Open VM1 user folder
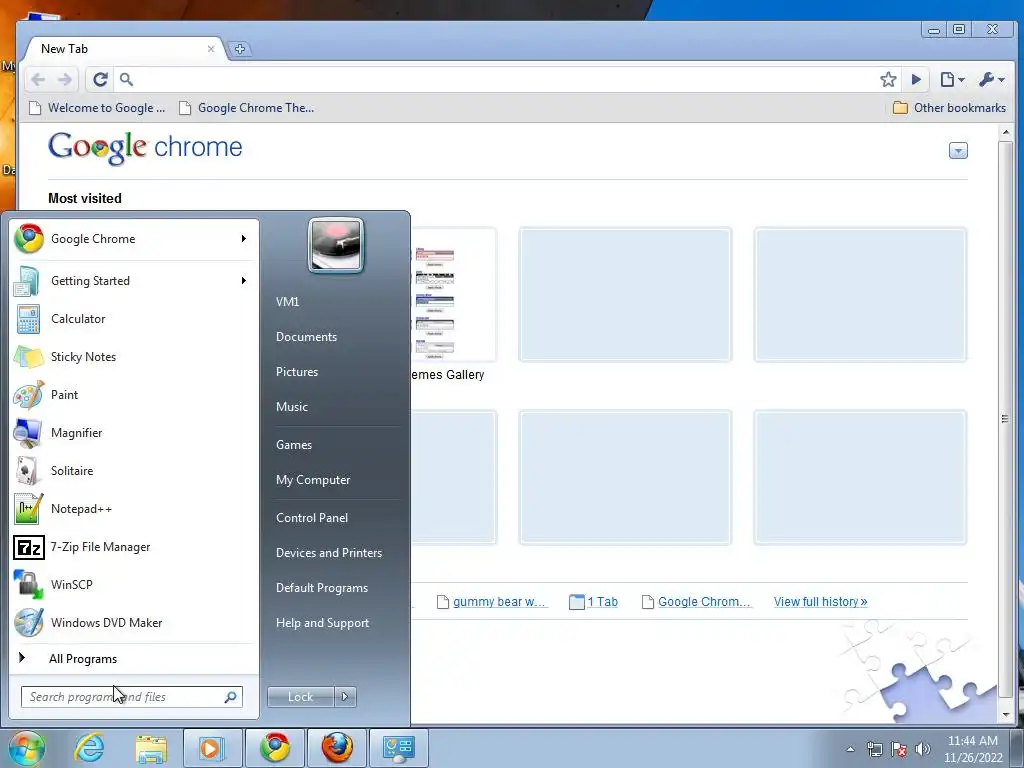The width and height of the screenshot is (1024, 768). coord(335,302)
